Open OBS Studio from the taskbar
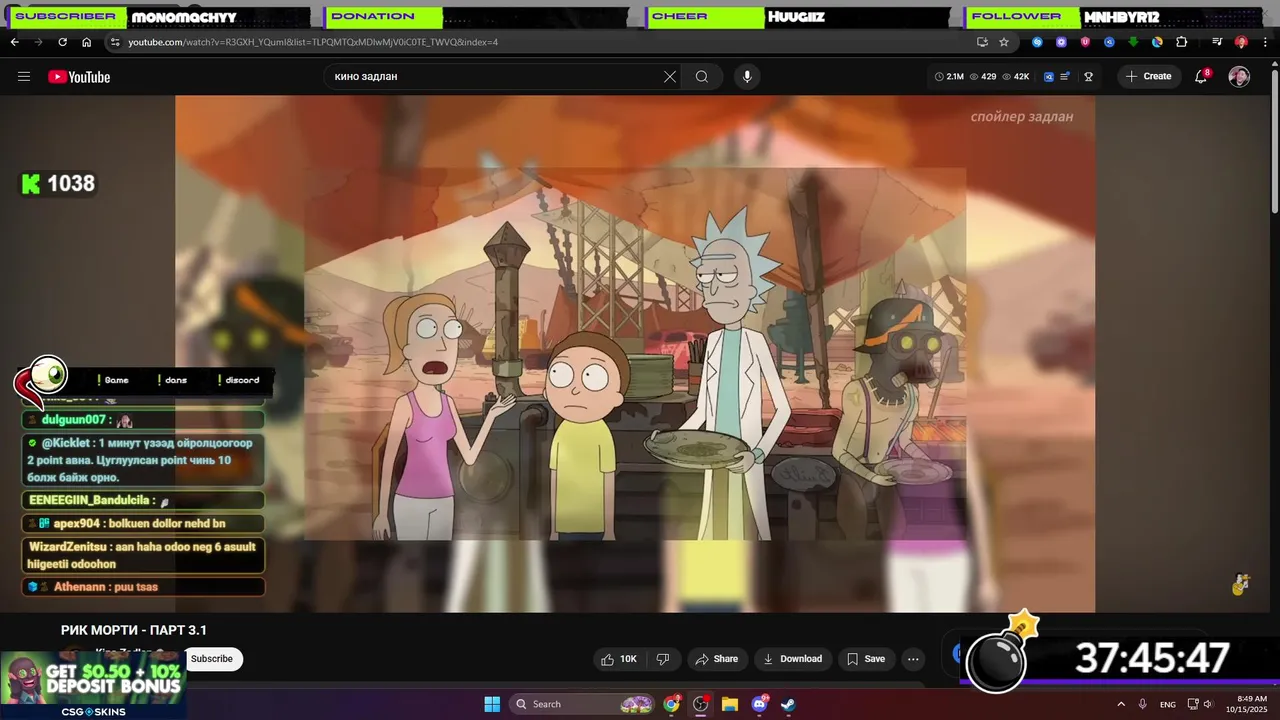This screenshot has width=1280, height=720. 701,704
